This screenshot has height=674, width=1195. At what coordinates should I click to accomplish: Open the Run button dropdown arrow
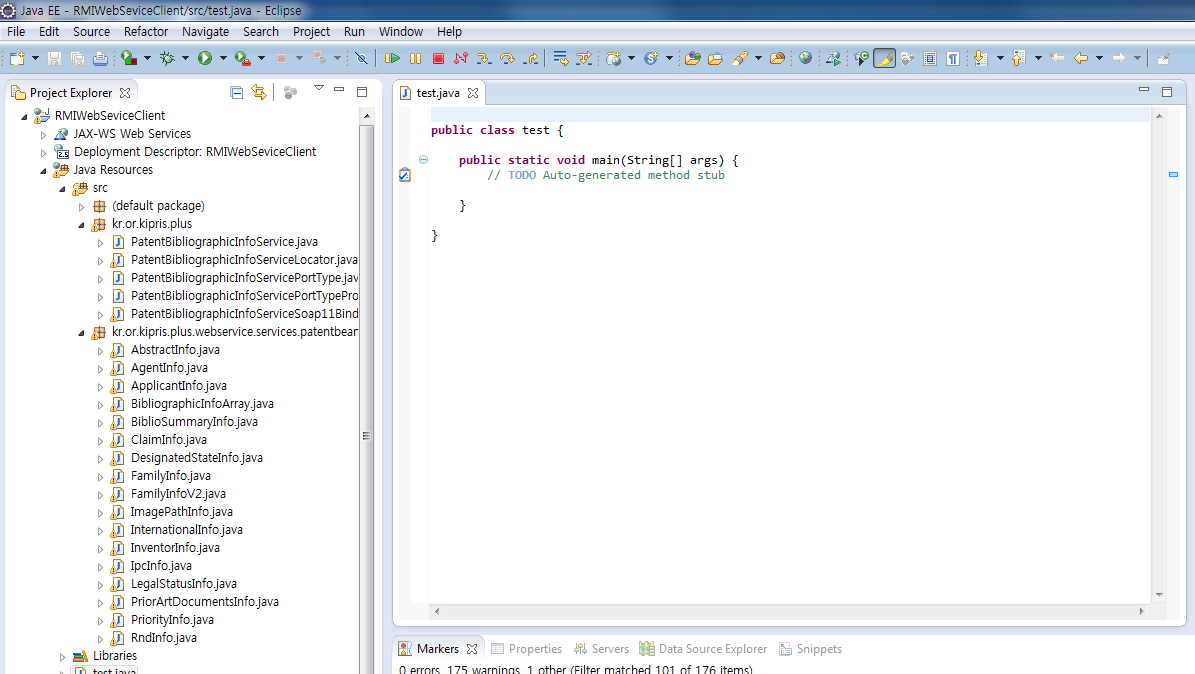pos(222,59)
